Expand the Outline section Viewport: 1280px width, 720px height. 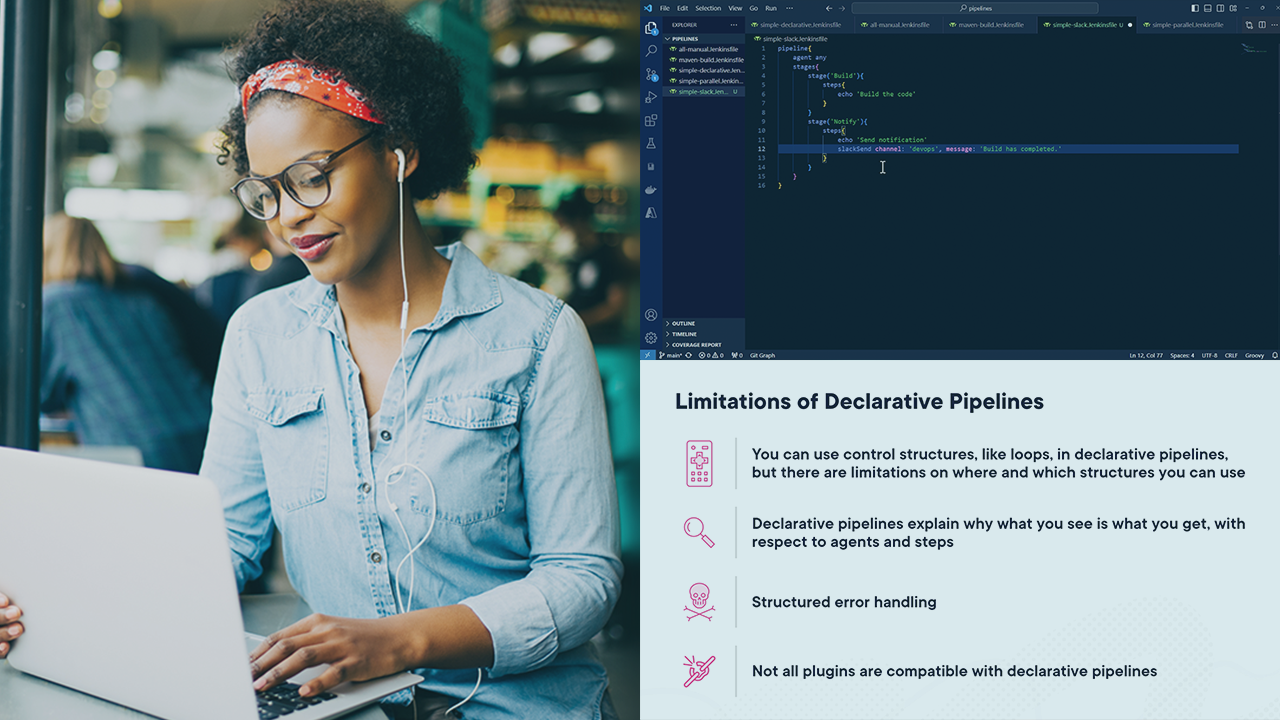[684, 324]
